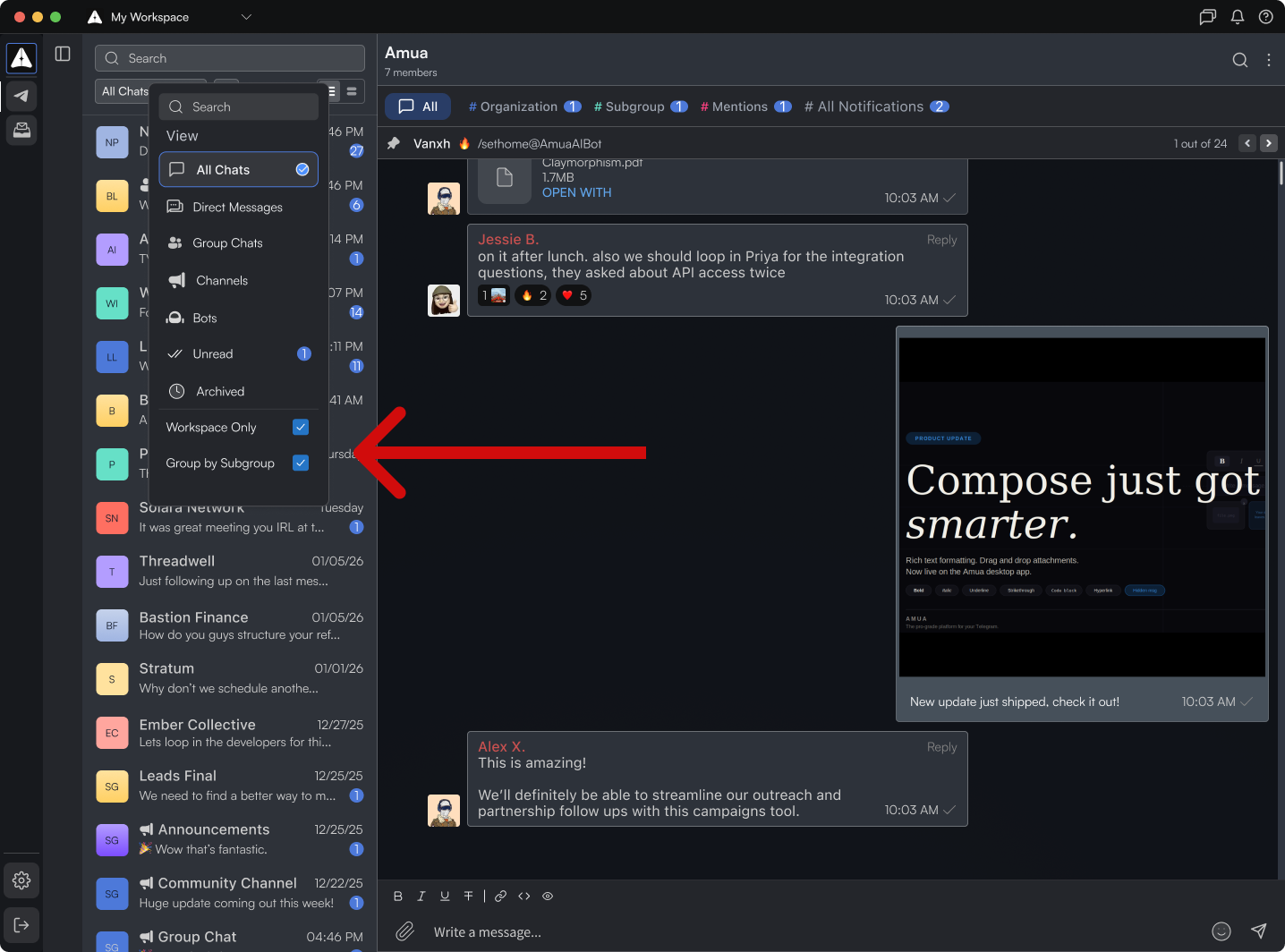Image resolution: width=1285 pixels, height=952 pixels.
Task: Expand the My Workspace dropdown
Action: point(246,17)
